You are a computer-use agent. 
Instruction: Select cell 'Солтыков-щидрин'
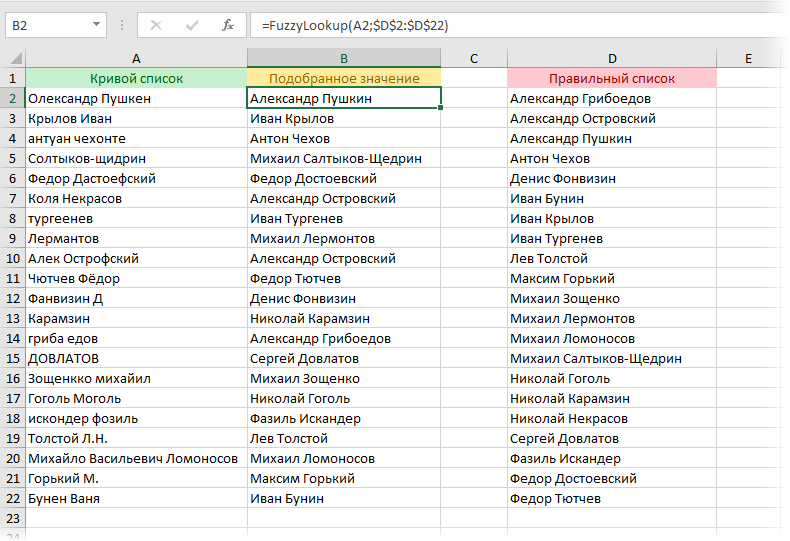136,159
